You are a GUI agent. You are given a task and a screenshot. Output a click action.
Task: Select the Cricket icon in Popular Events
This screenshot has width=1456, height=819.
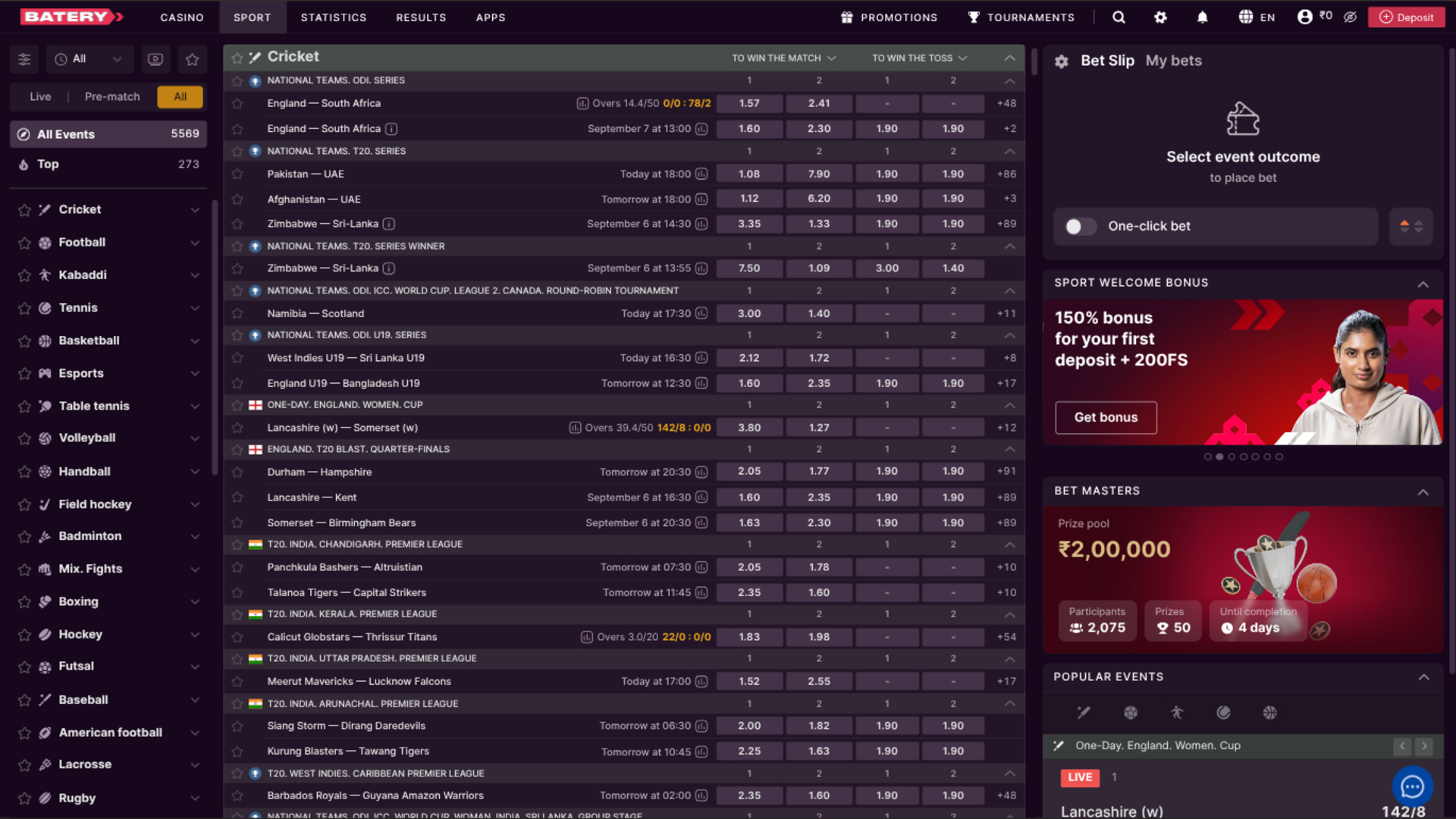pyautogui.click(x=1083, y=713)
